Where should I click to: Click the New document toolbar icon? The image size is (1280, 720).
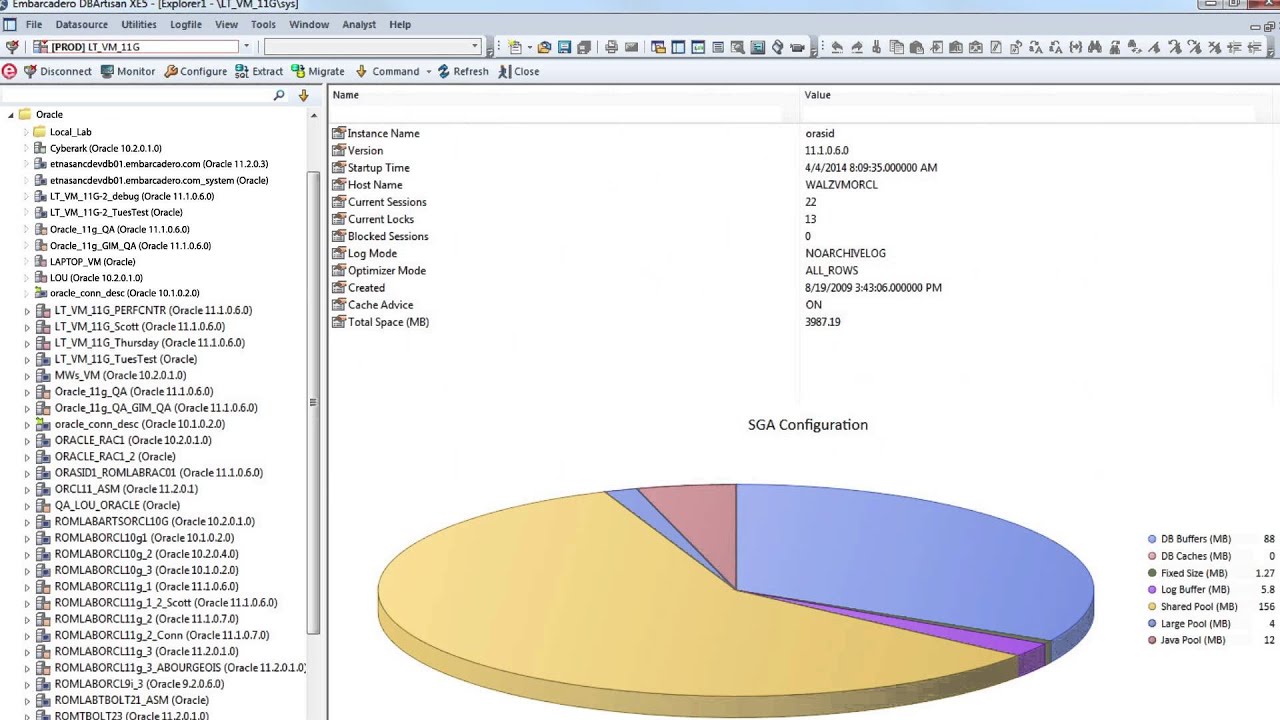[x=515, y=47]
